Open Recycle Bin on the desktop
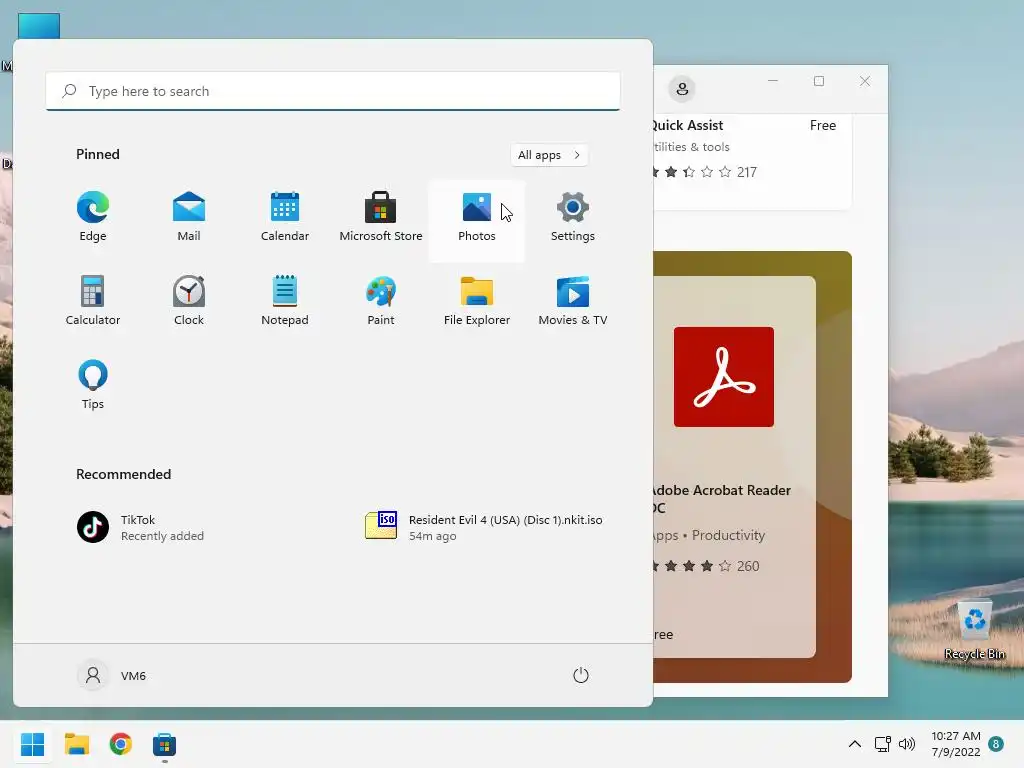Image resolution: width=1024 pixels, height=768 pixels. [x=974, y=629]
